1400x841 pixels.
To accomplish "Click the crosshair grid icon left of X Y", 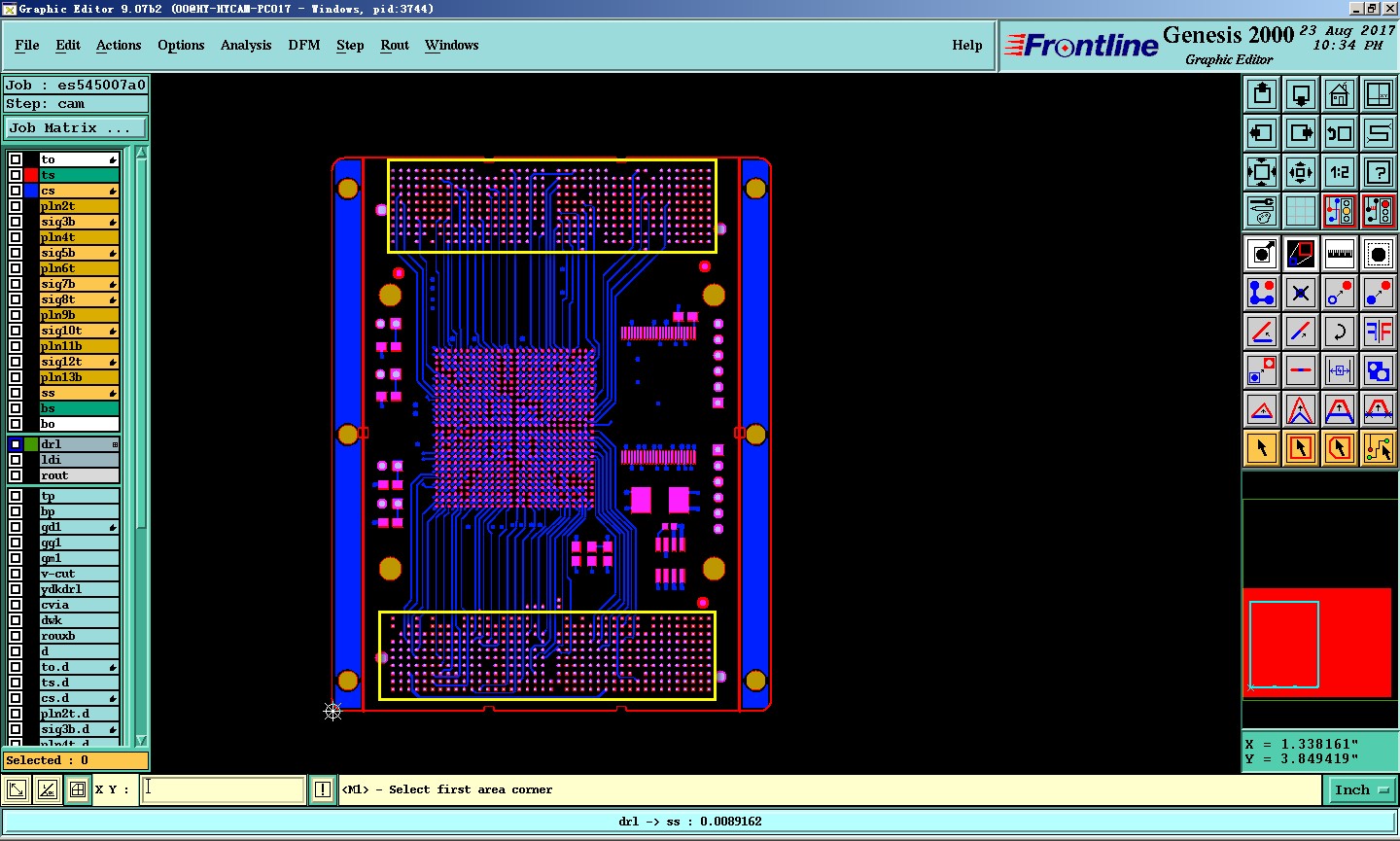I will tap(78, 789).
